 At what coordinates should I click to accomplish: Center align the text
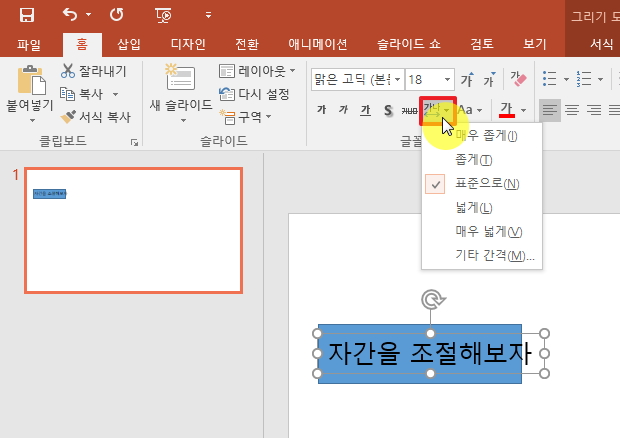click(x=572, y=110)
